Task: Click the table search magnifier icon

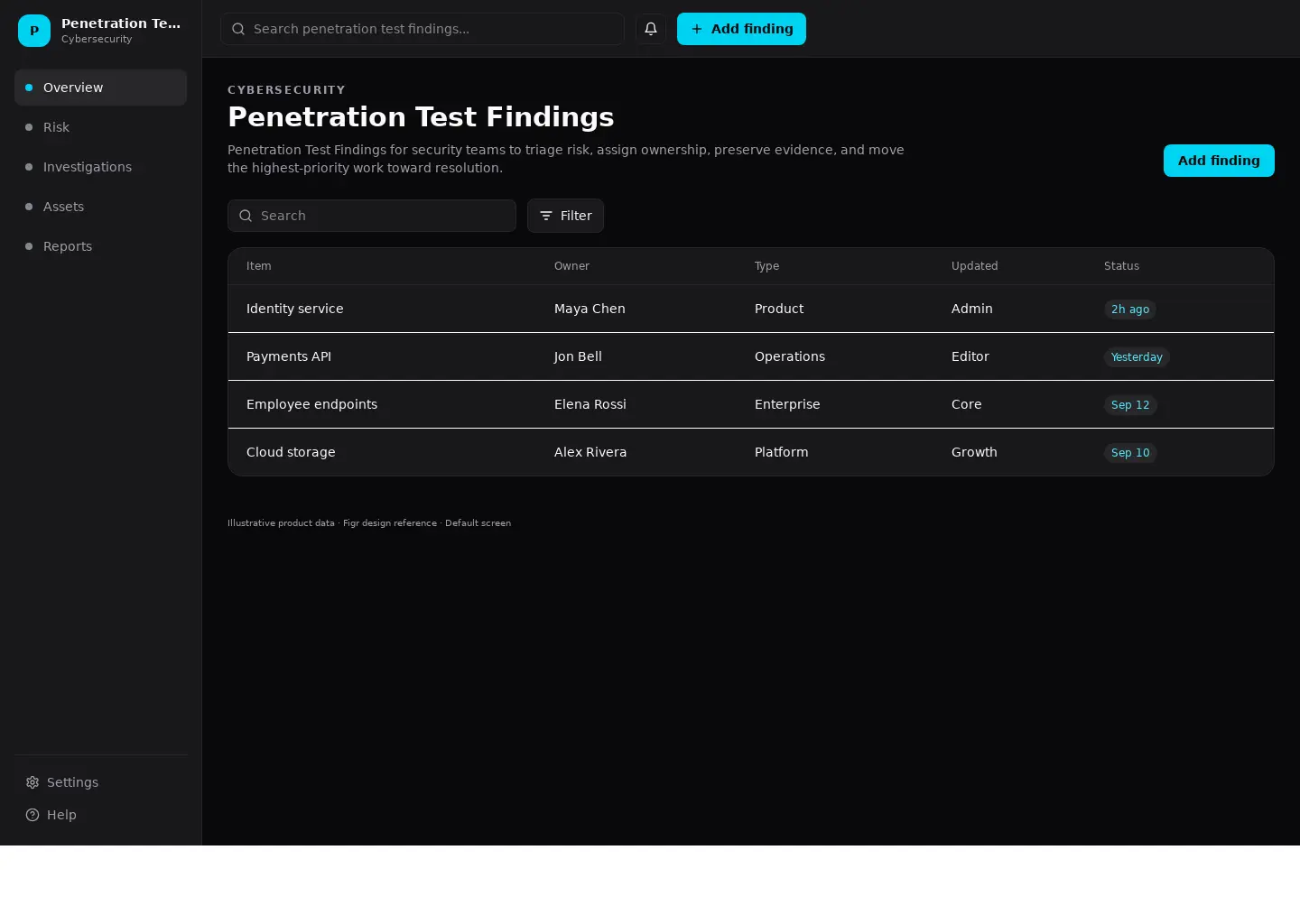Action: pos(246,216)
